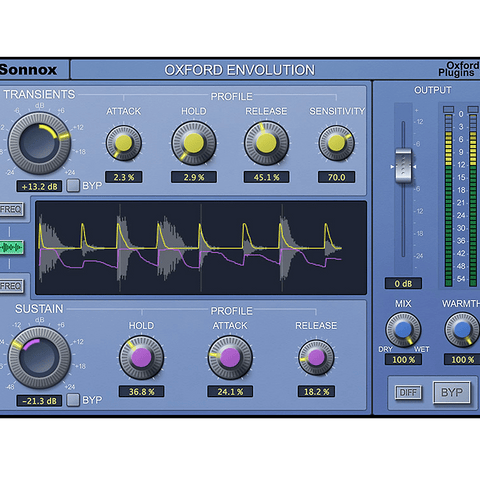The image size is (480, 480).
Task: Click the Mix dry/wet knob
Action: click(x=403, y=329)
